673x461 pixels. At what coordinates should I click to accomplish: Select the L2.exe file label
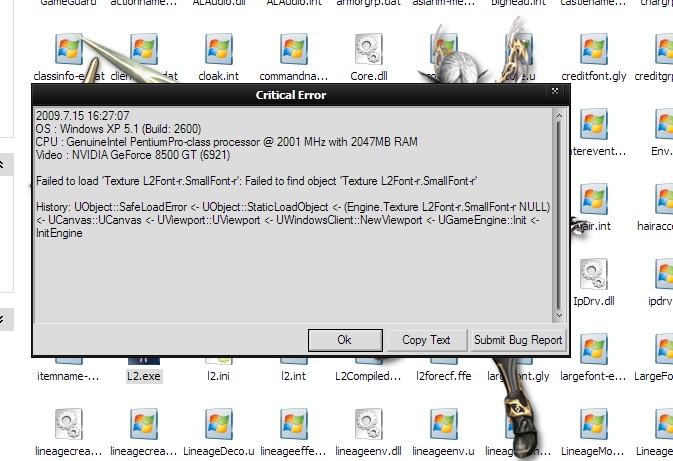pyautogui.click(x=142, y=377)
